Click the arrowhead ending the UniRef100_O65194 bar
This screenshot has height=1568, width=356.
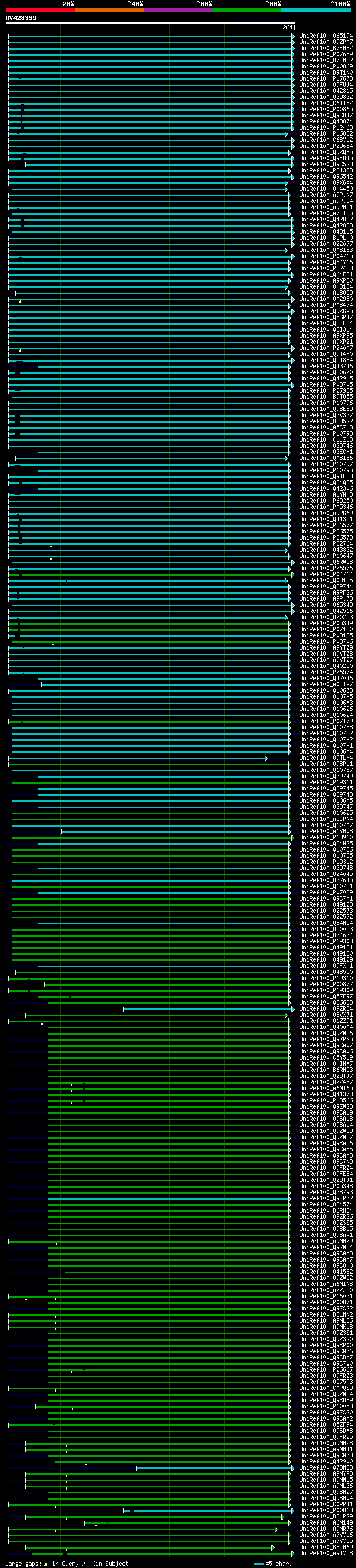(293, 36)
